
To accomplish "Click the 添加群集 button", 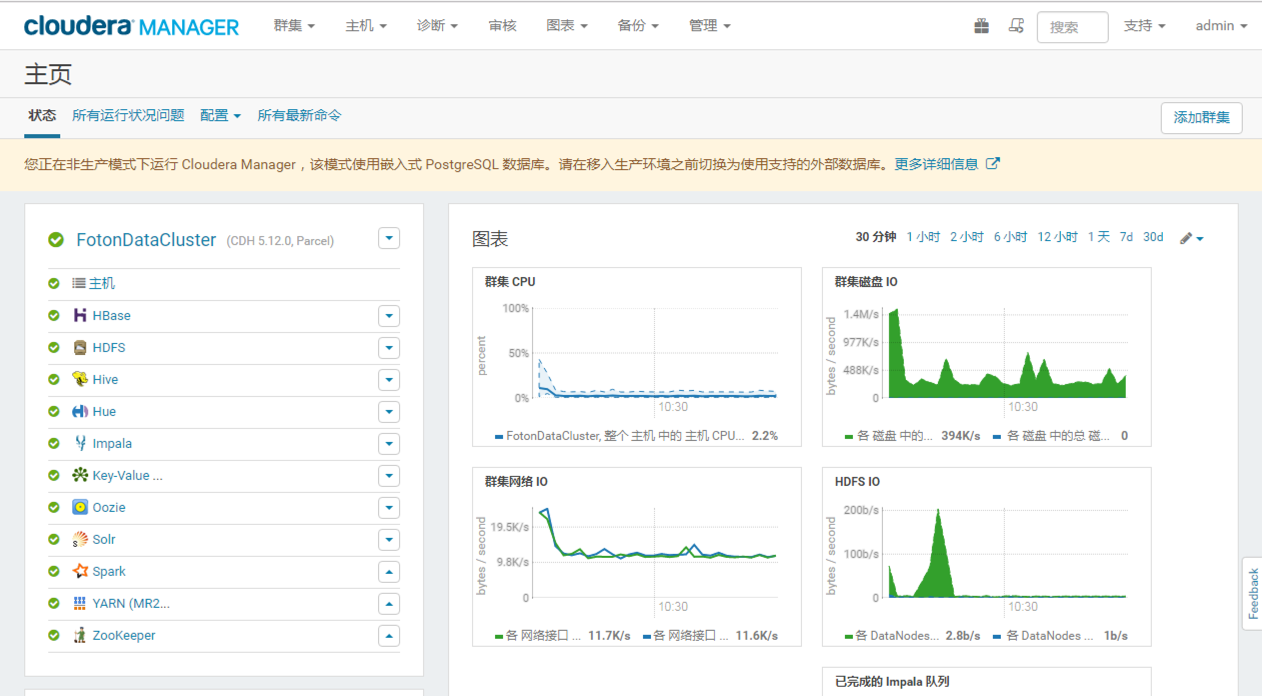I will 1201,117.
